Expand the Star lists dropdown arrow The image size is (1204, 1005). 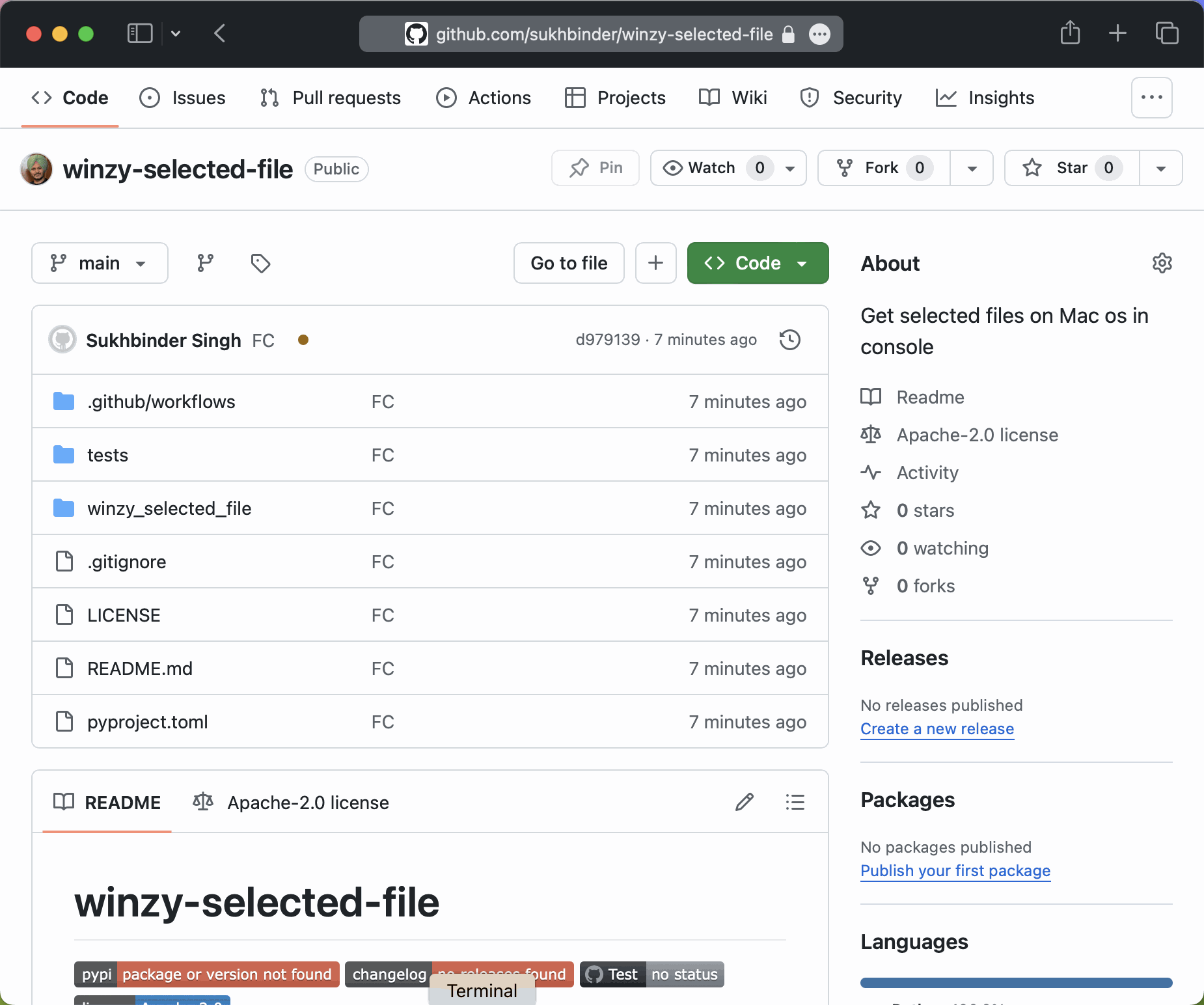tap(1160, 169)
